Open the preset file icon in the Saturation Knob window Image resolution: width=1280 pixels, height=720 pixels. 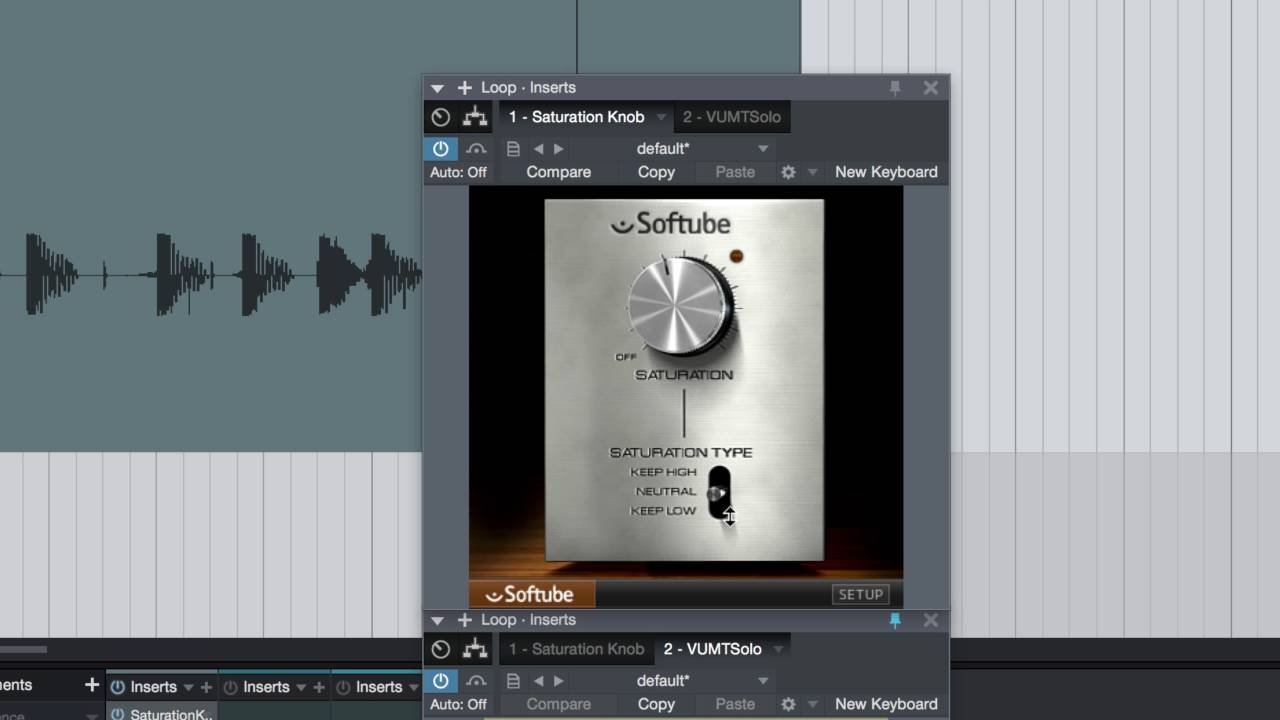point(513,149)
